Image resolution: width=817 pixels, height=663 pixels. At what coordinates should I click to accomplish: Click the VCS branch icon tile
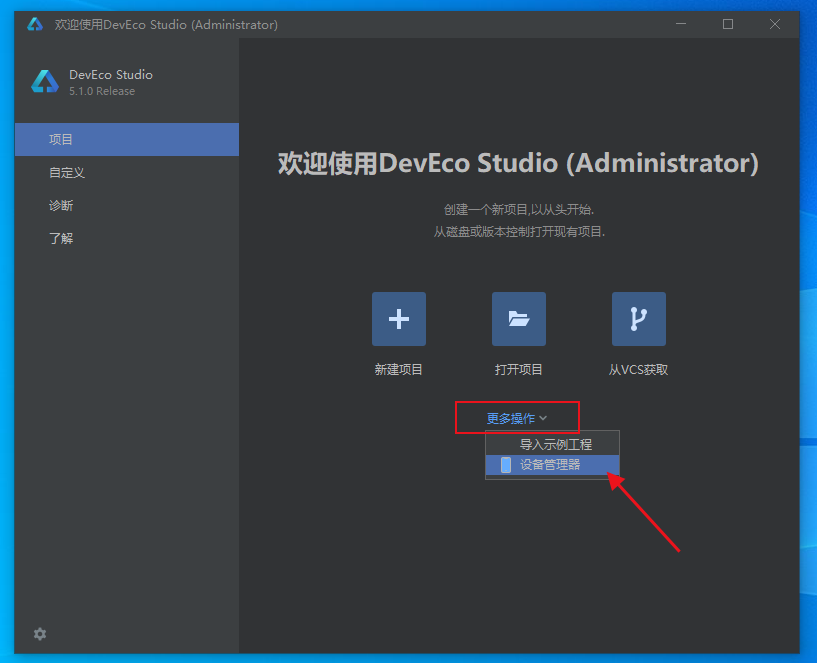point(638,319)
